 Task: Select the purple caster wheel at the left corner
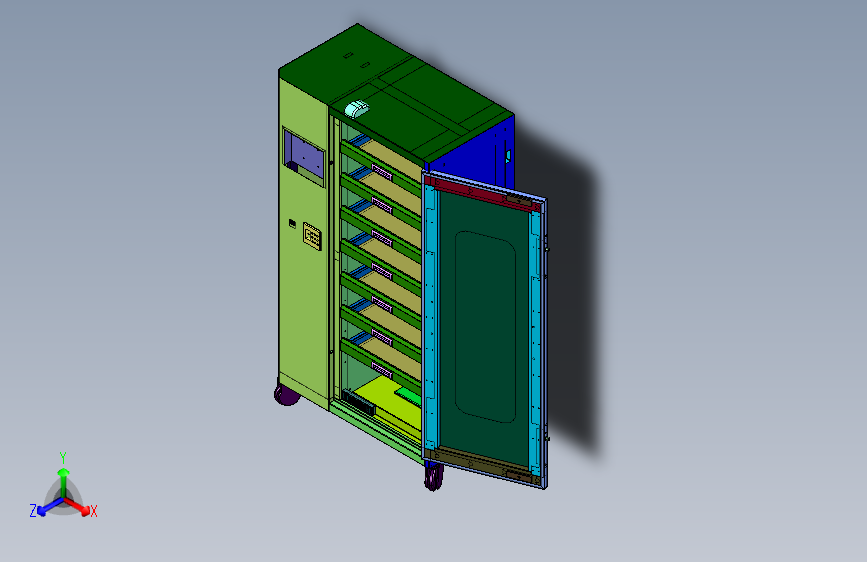point(286,395)
